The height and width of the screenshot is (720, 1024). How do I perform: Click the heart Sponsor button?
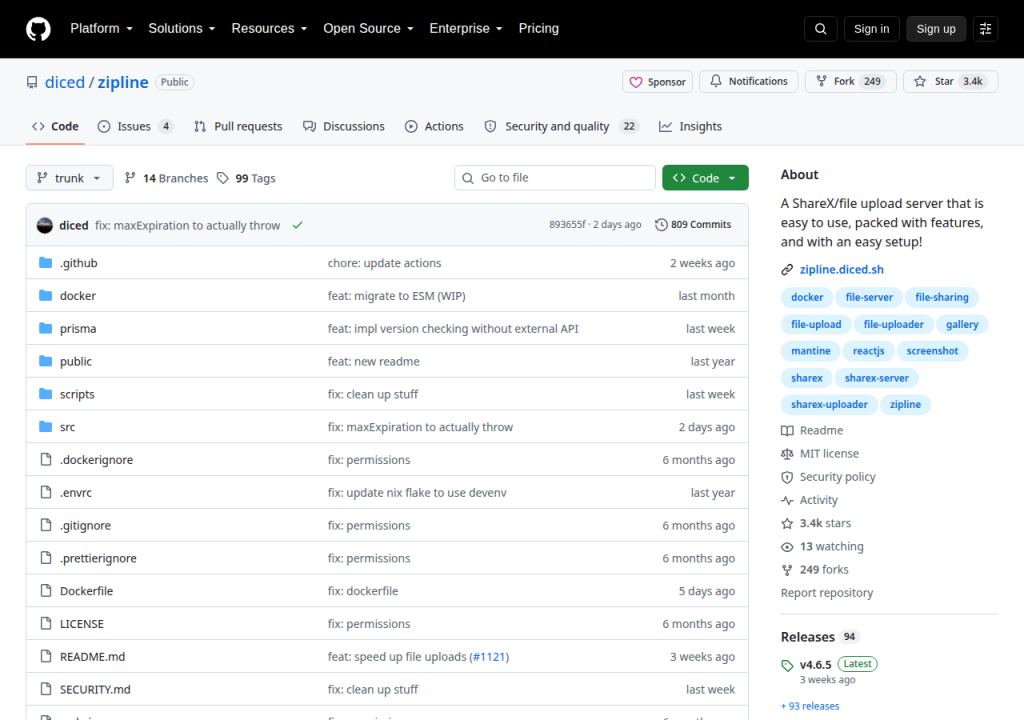(657, 82)
